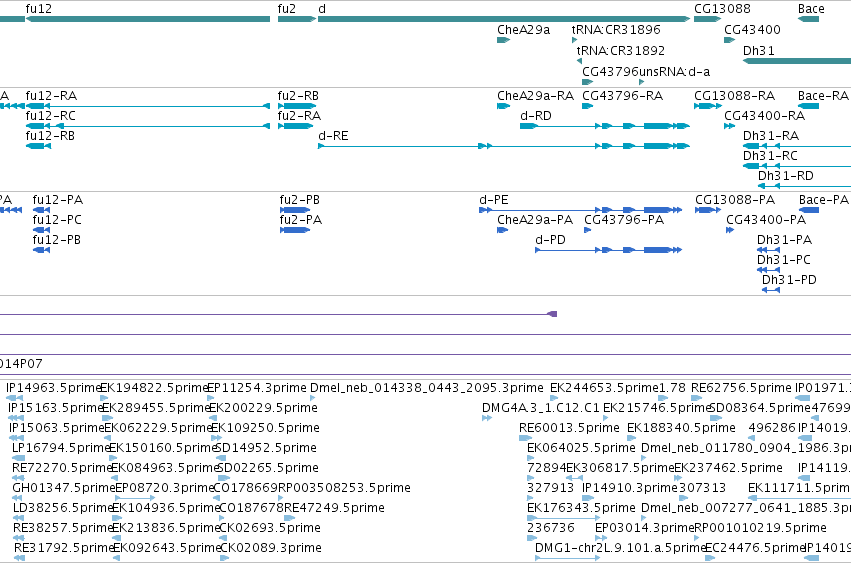The width and height of the screenshot is (851, 563).
Task: Click the IP15163.5prime EST label
Action: pos(55,408)
